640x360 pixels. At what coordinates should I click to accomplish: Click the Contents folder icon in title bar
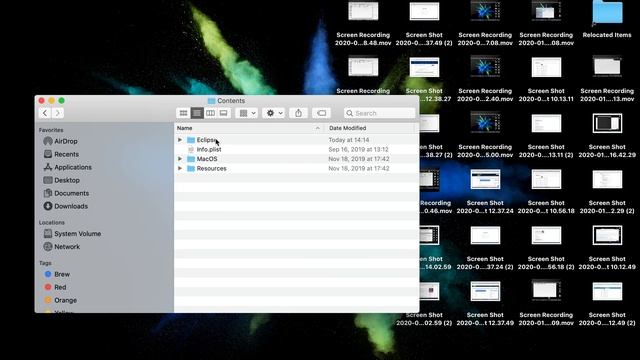coord(211,101)
